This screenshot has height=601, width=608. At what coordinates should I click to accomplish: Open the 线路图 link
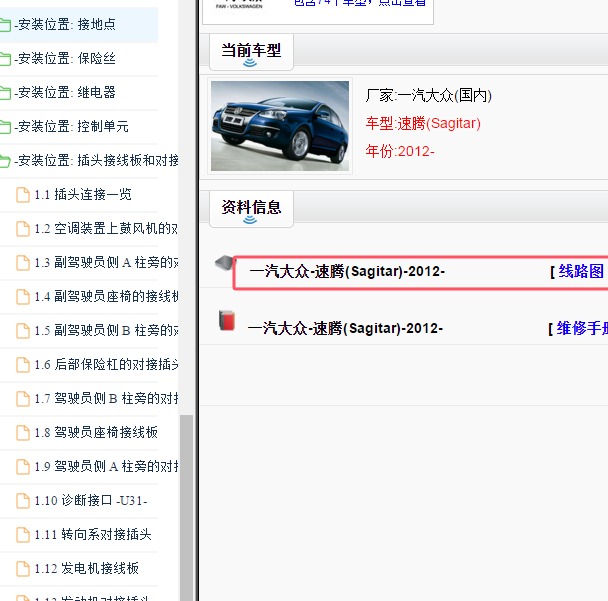581,271
